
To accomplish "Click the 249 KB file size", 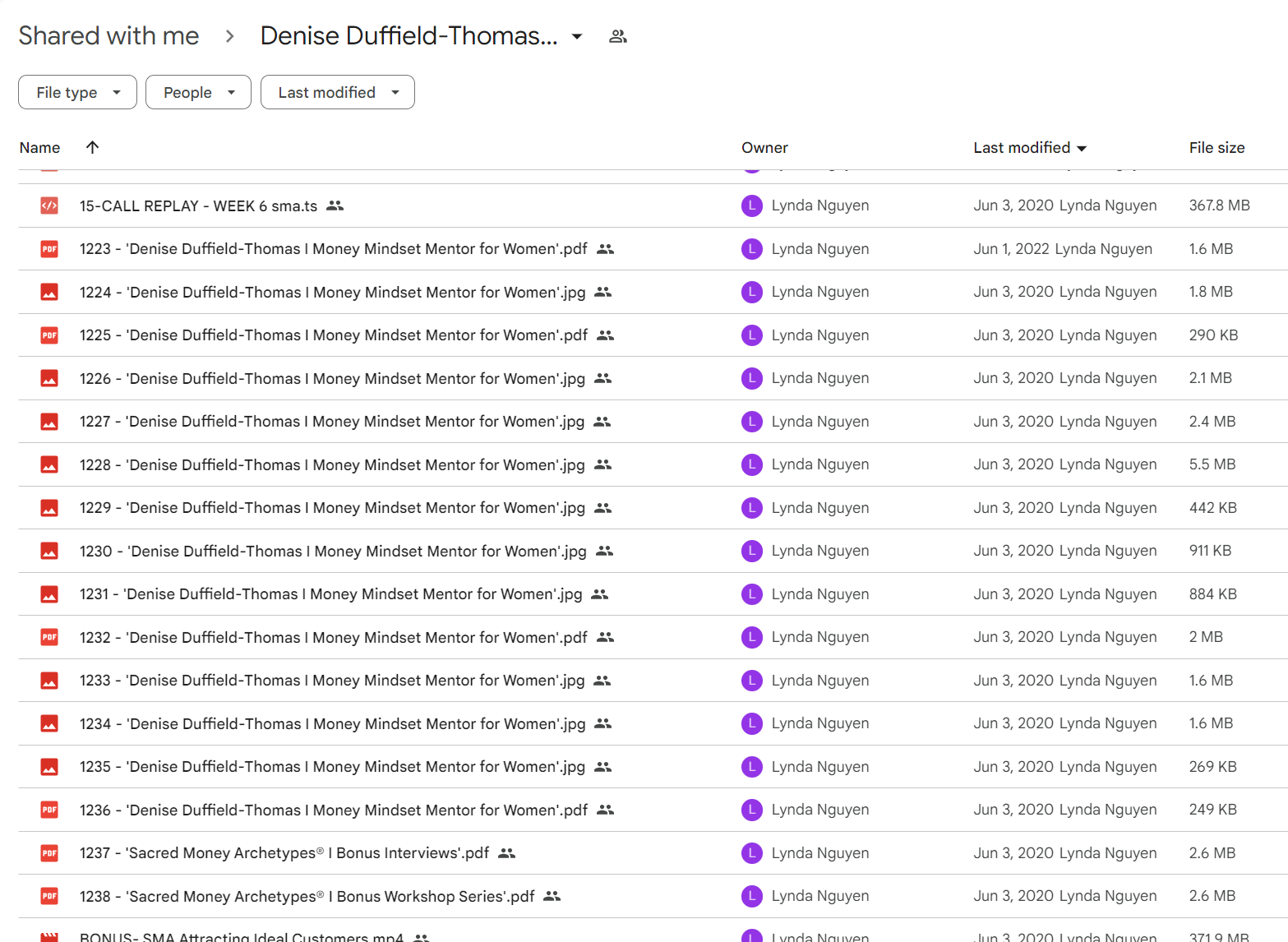I will [1212, 810].
